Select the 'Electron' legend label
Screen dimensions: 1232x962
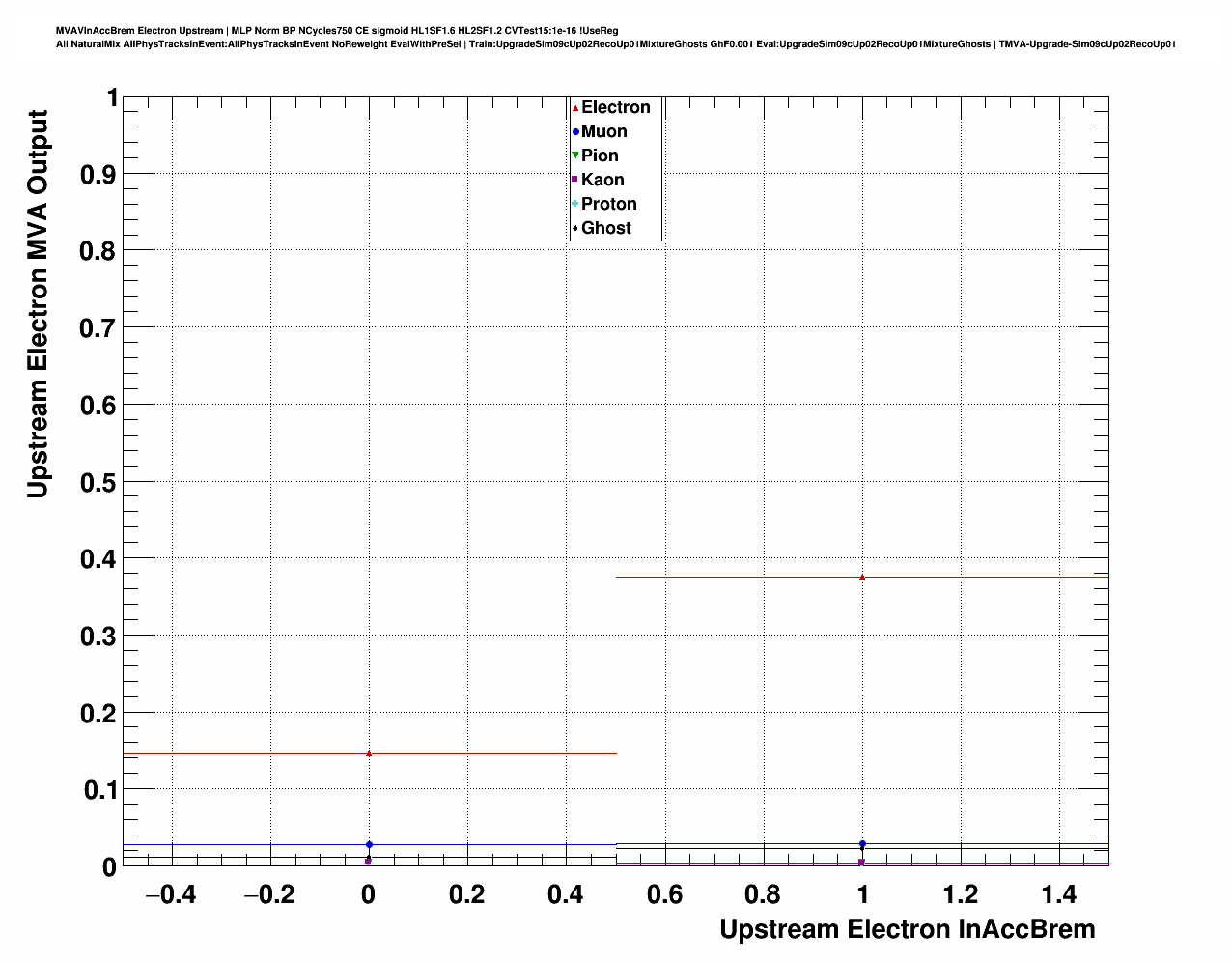[616, 108]
